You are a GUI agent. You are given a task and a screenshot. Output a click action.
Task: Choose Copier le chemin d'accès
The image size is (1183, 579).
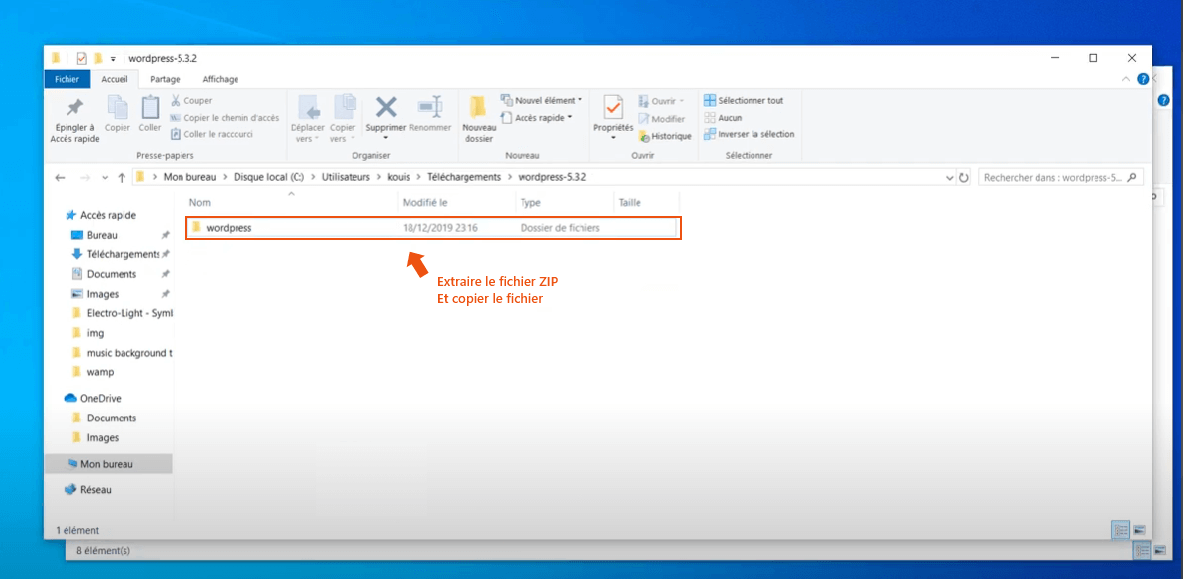click(225, 117)
